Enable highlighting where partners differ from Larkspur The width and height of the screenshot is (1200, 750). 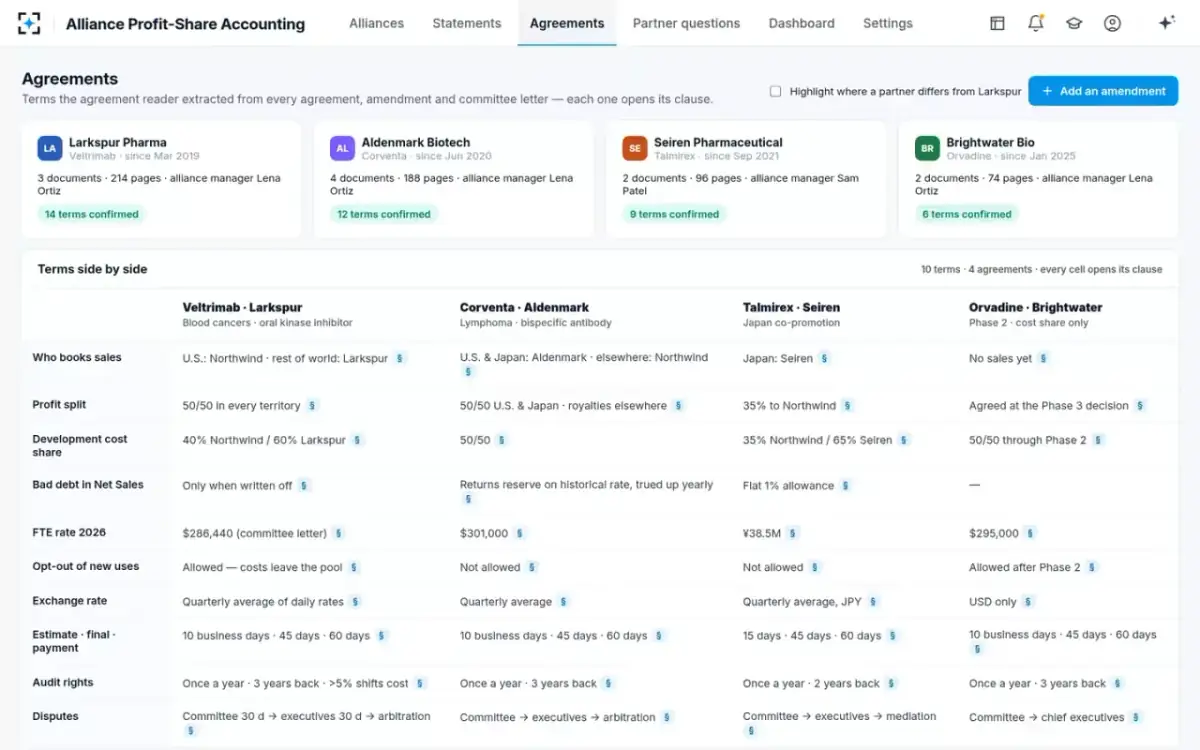point(775,91)
